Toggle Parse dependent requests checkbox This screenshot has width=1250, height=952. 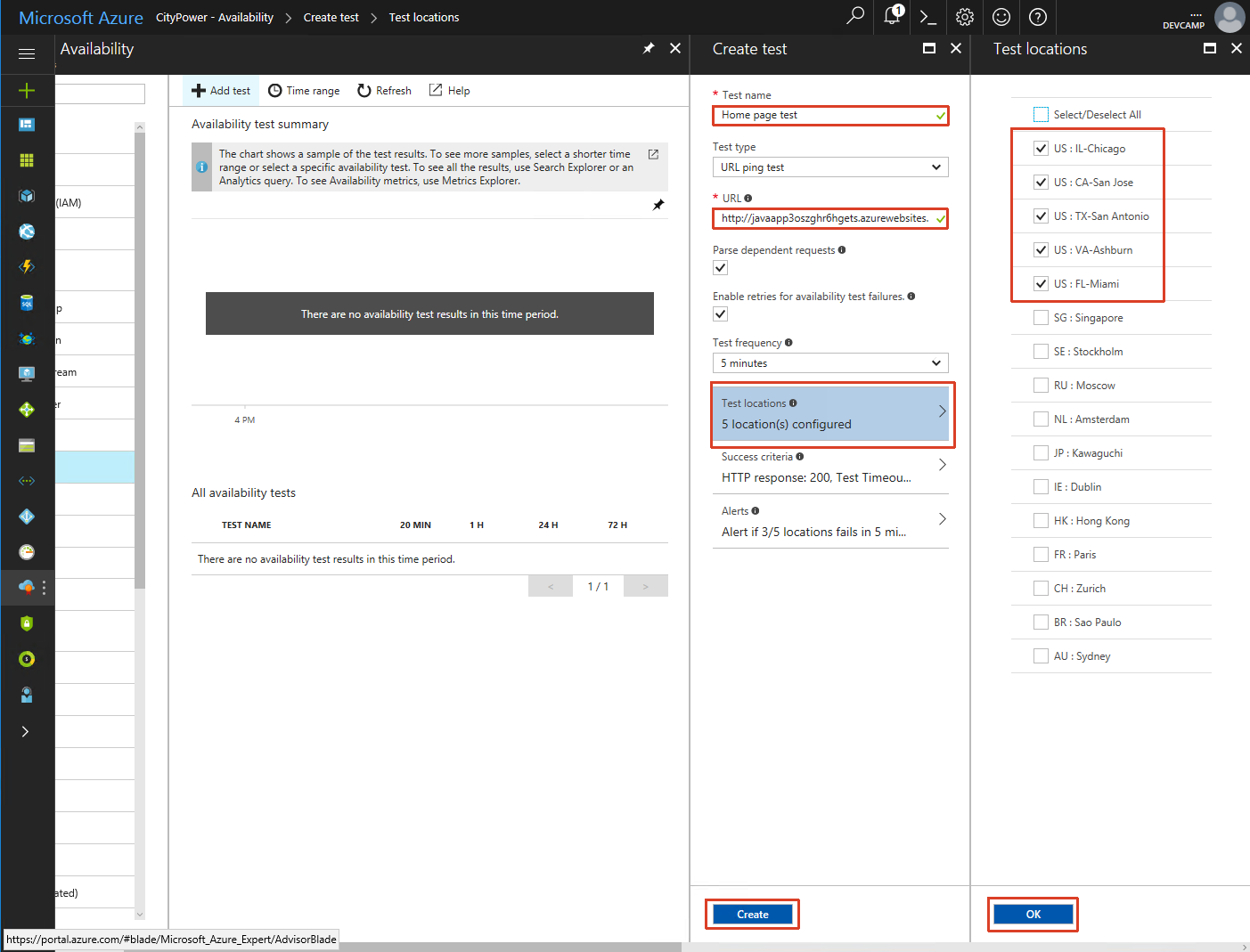click(x=721, y=268)
